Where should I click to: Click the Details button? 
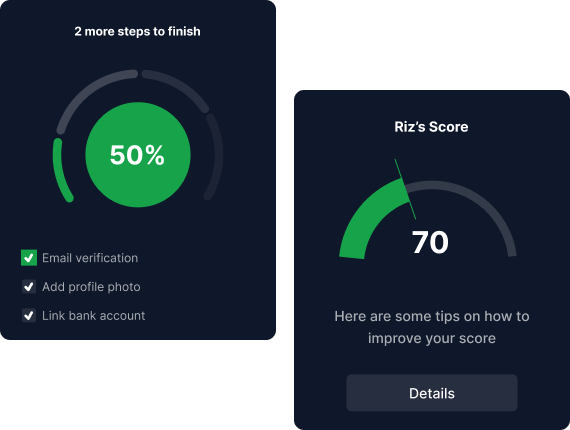click(x=431, y=393)
